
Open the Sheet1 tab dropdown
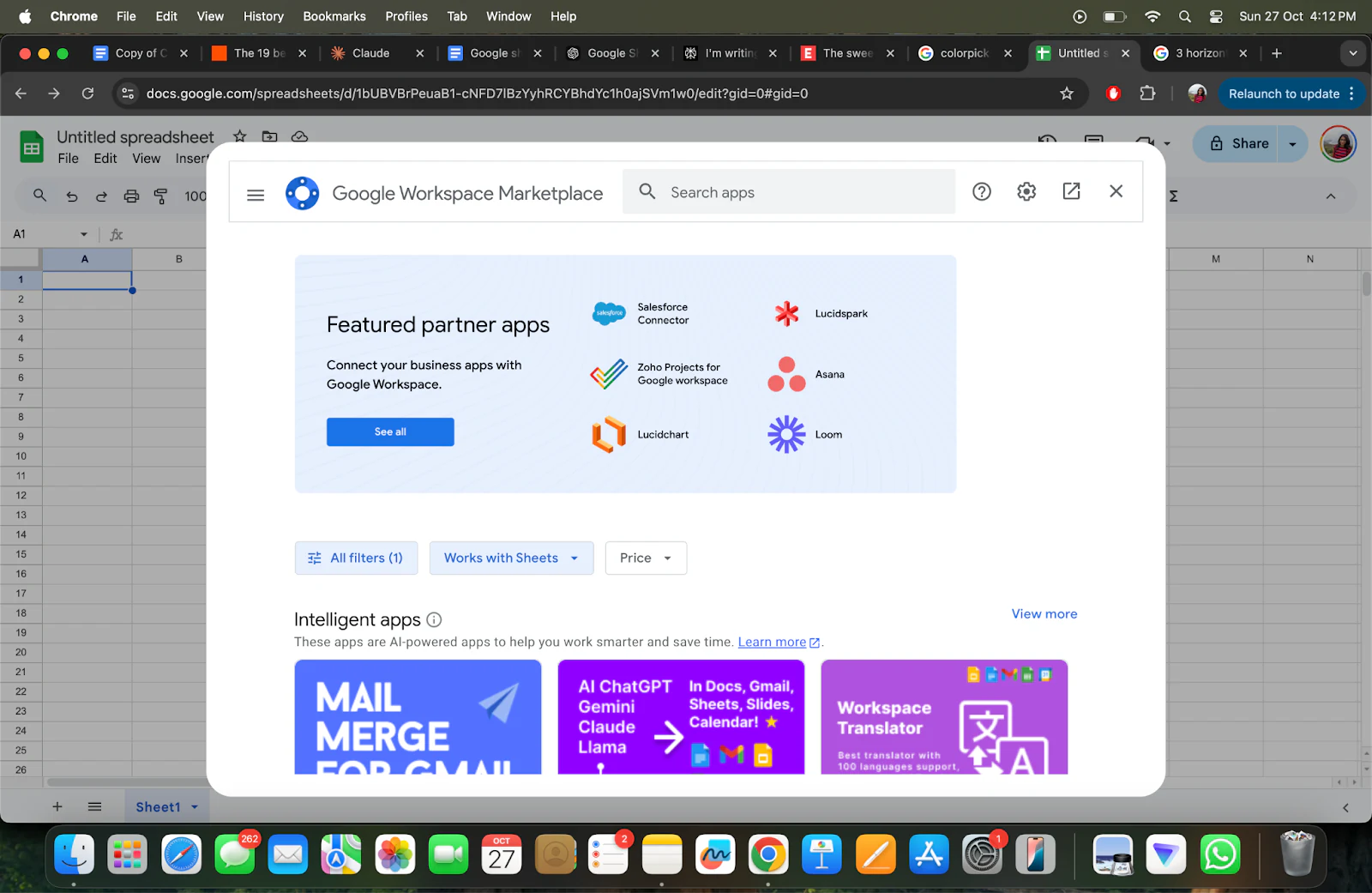point(195,807)
